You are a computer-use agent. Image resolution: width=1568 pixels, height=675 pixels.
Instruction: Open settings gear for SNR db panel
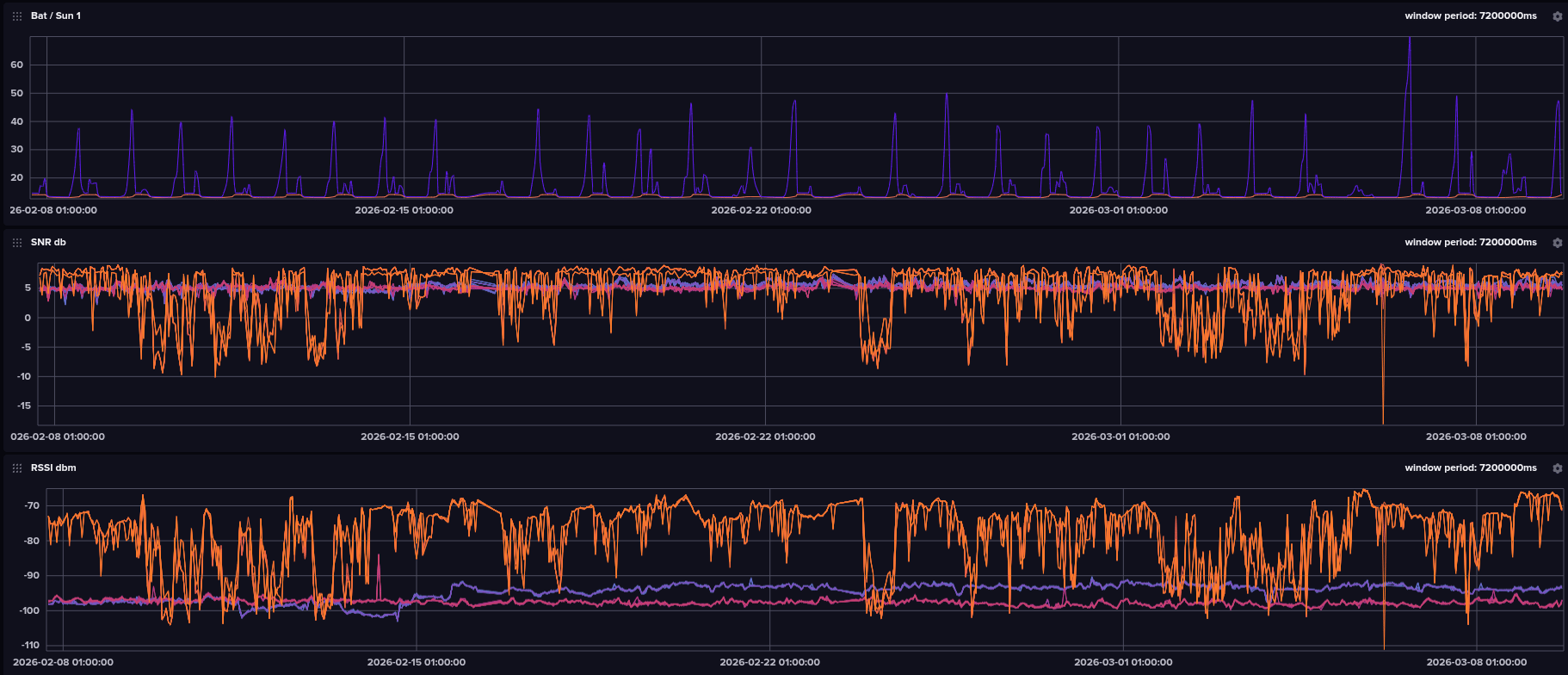pyautogui.click(x=1557, y=243)
